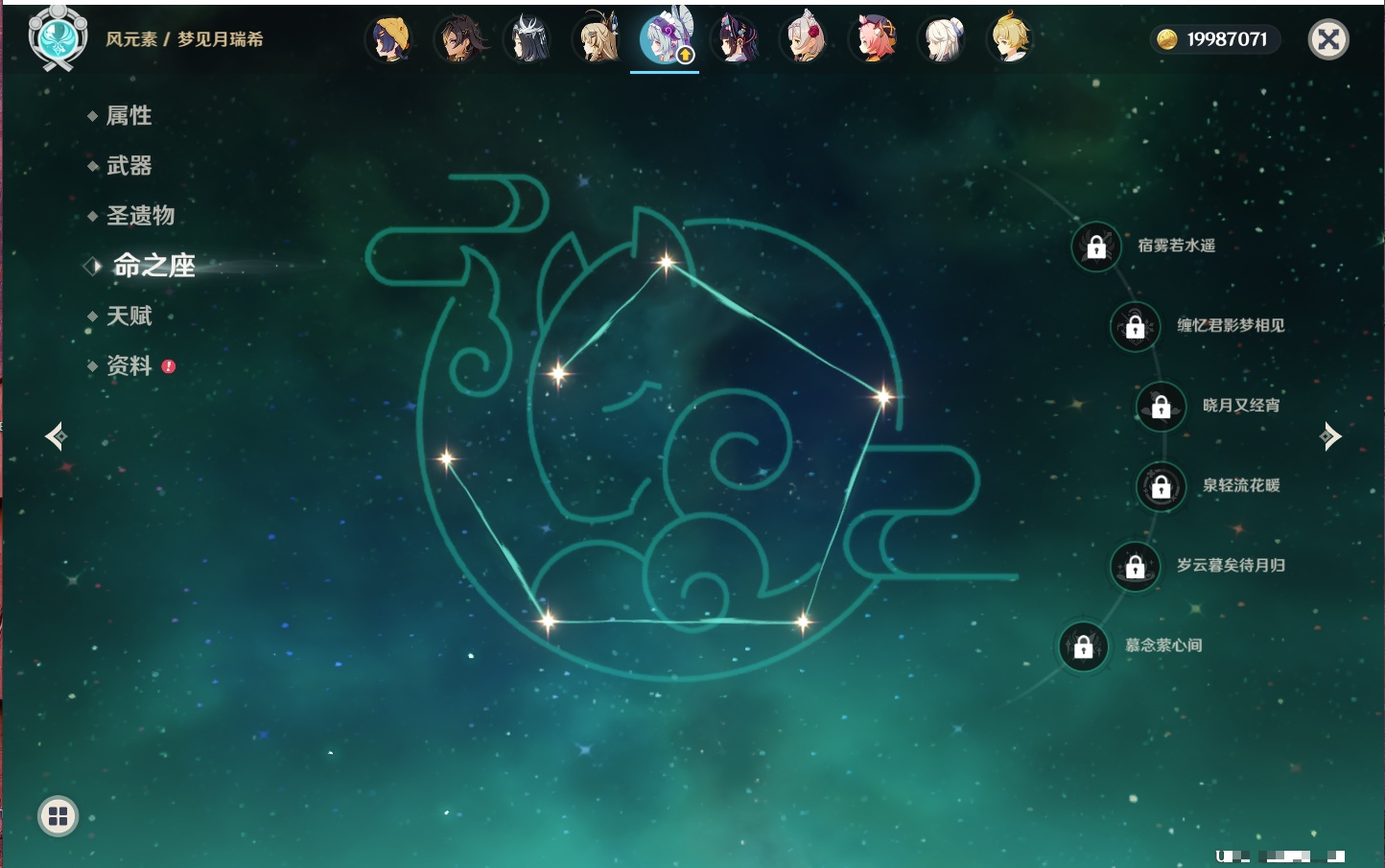Click the 泉轻流花暖 constellation label
This screenshot has width=1385, height=868.
click(1241, 485)
